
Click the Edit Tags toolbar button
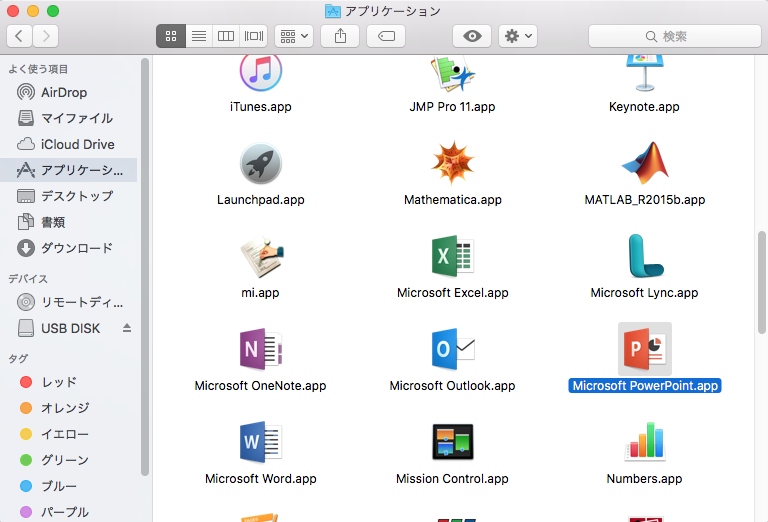(386, 36)
